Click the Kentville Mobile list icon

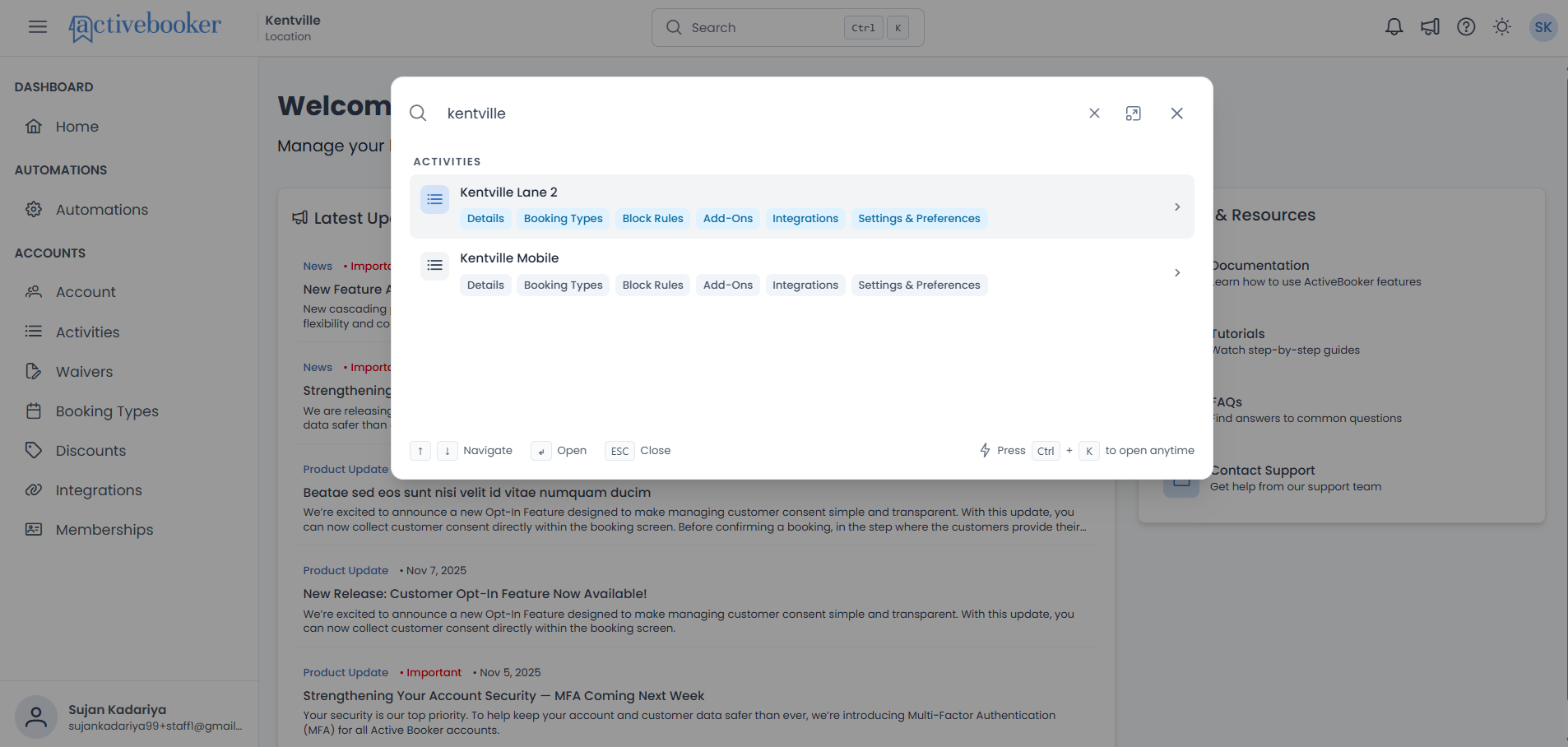click(x=435, y=266)
